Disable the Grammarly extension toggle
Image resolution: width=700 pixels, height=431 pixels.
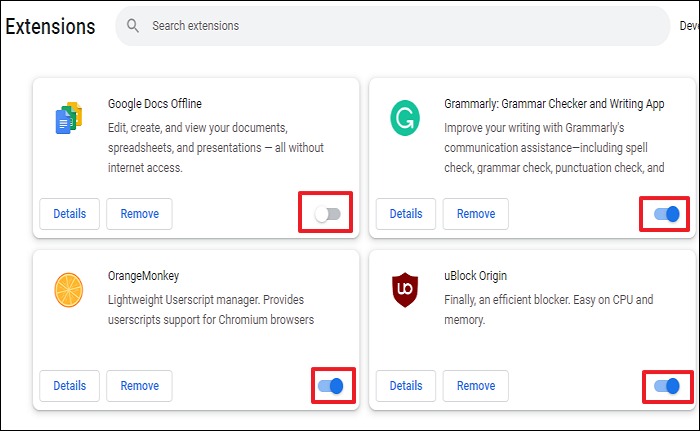(665, 214)
